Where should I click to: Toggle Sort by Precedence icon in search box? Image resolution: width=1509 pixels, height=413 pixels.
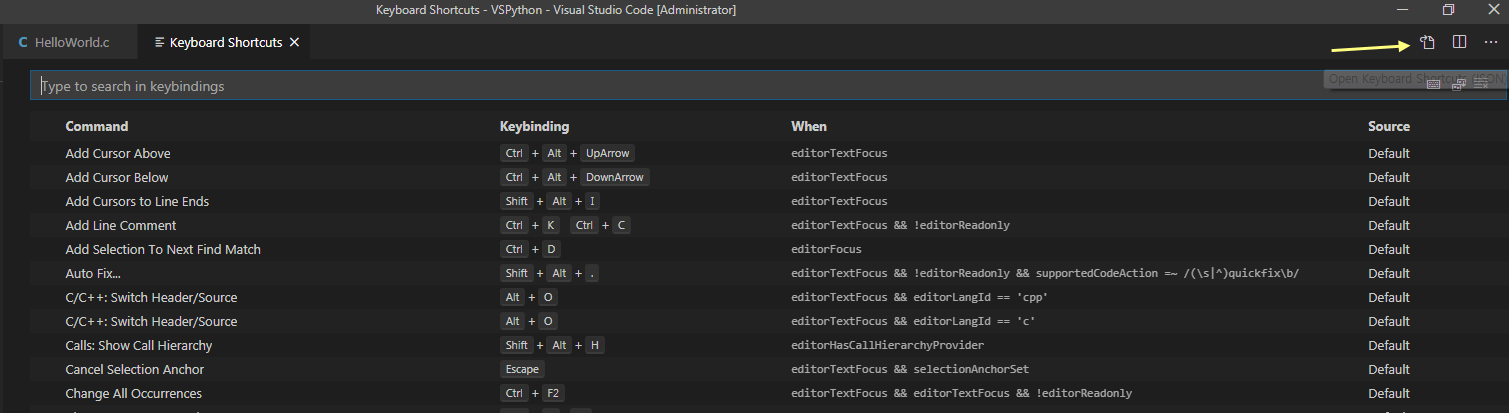(1459, 85)
